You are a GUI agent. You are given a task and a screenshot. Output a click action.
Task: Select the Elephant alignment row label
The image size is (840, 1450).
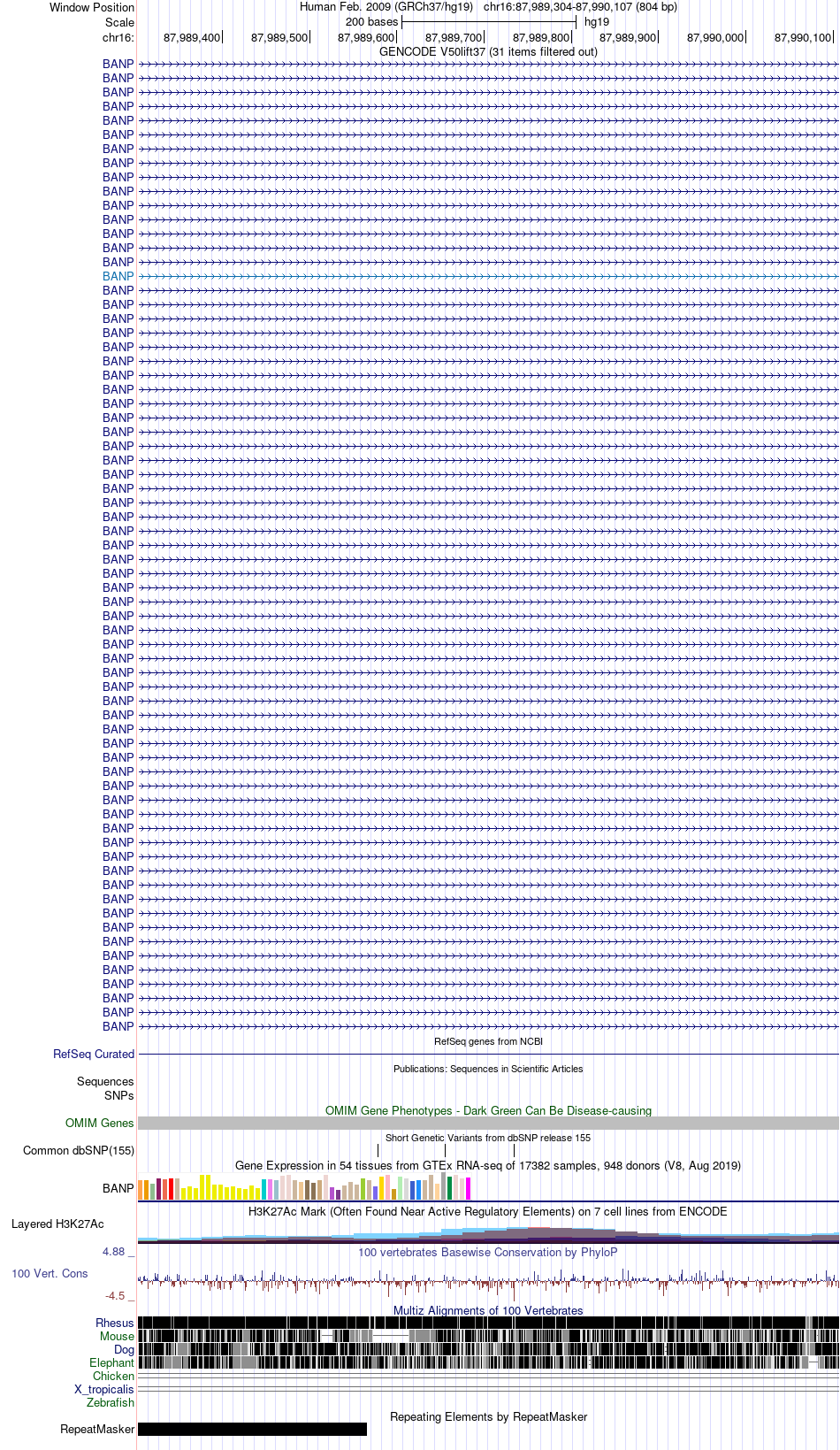pyautogui.click(x=111, y=1362)
